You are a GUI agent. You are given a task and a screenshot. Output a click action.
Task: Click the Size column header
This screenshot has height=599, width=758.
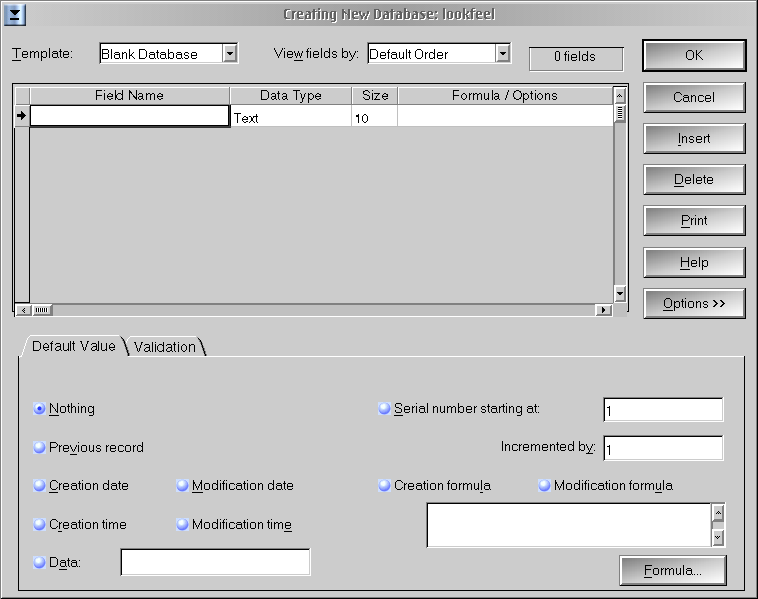tap(375, 96)
